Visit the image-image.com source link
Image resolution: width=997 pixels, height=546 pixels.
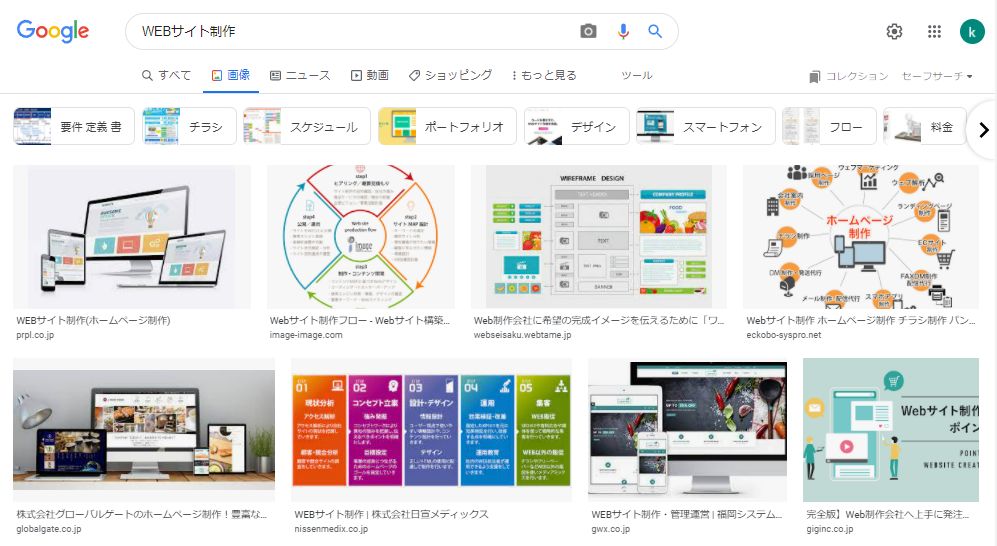point(306,334)
